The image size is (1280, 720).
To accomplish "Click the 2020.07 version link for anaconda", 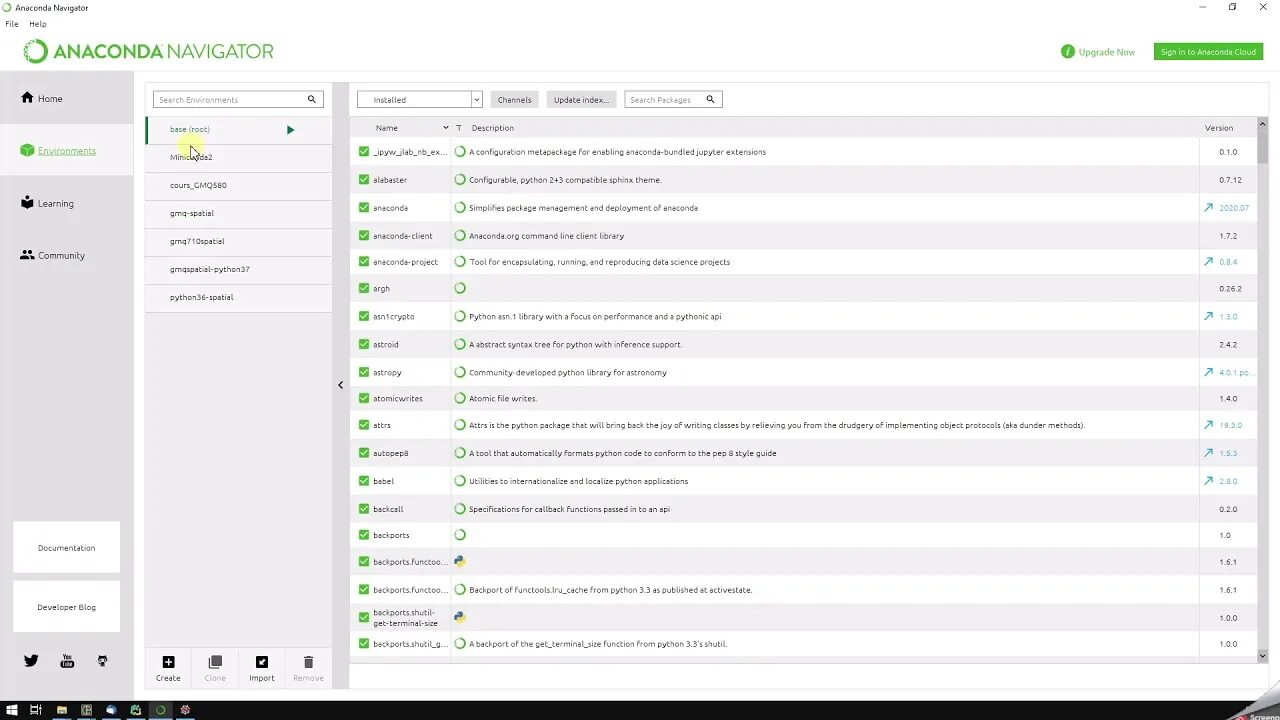I will [x=1234, y=208].
